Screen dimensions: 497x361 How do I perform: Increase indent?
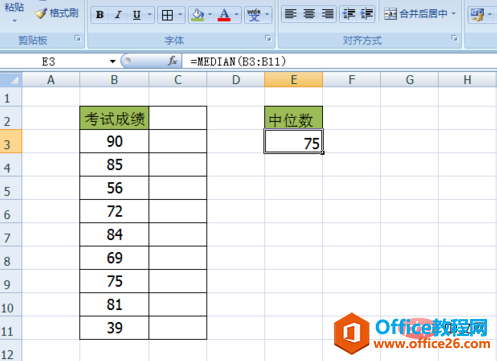point(367,14)
